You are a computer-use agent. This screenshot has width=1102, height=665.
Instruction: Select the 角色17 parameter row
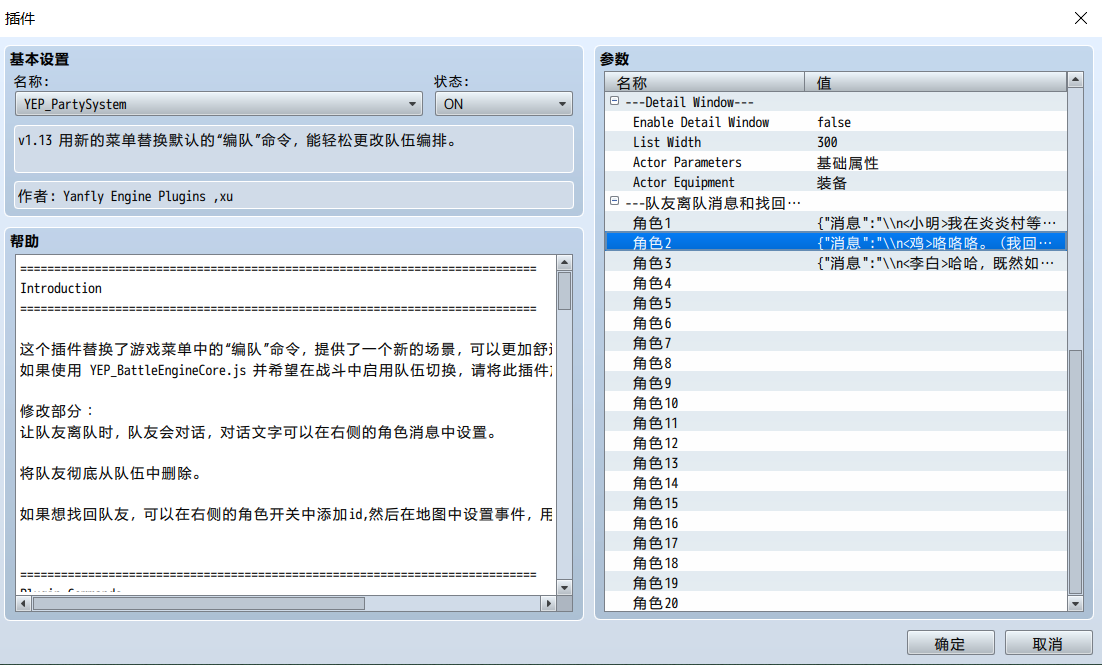(x=836, y=543)
